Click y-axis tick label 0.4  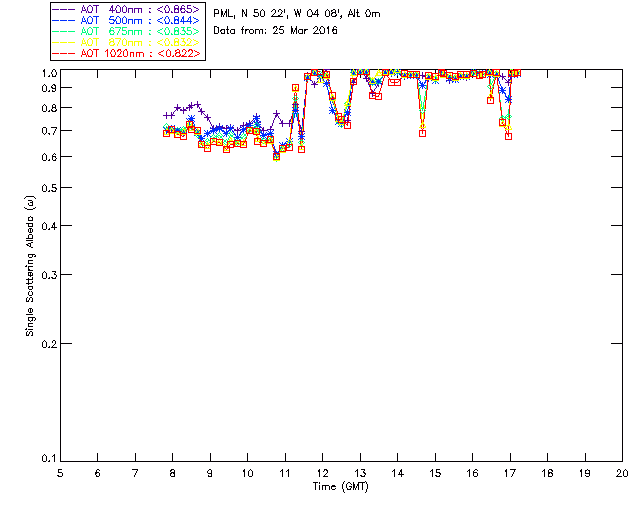[49, 226]
